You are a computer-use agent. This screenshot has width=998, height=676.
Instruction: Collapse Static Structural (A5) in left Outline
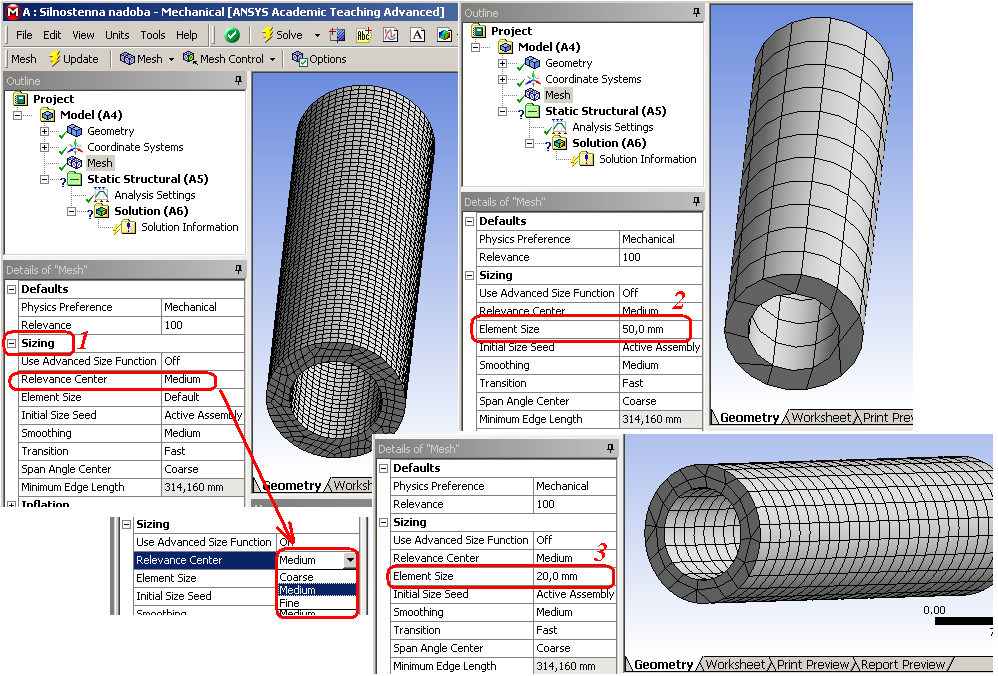(x=44, y=180)
